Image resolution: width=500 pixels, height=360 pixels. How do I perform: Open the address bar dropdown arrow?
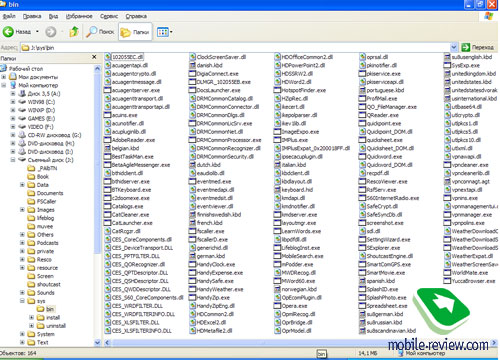454,47
